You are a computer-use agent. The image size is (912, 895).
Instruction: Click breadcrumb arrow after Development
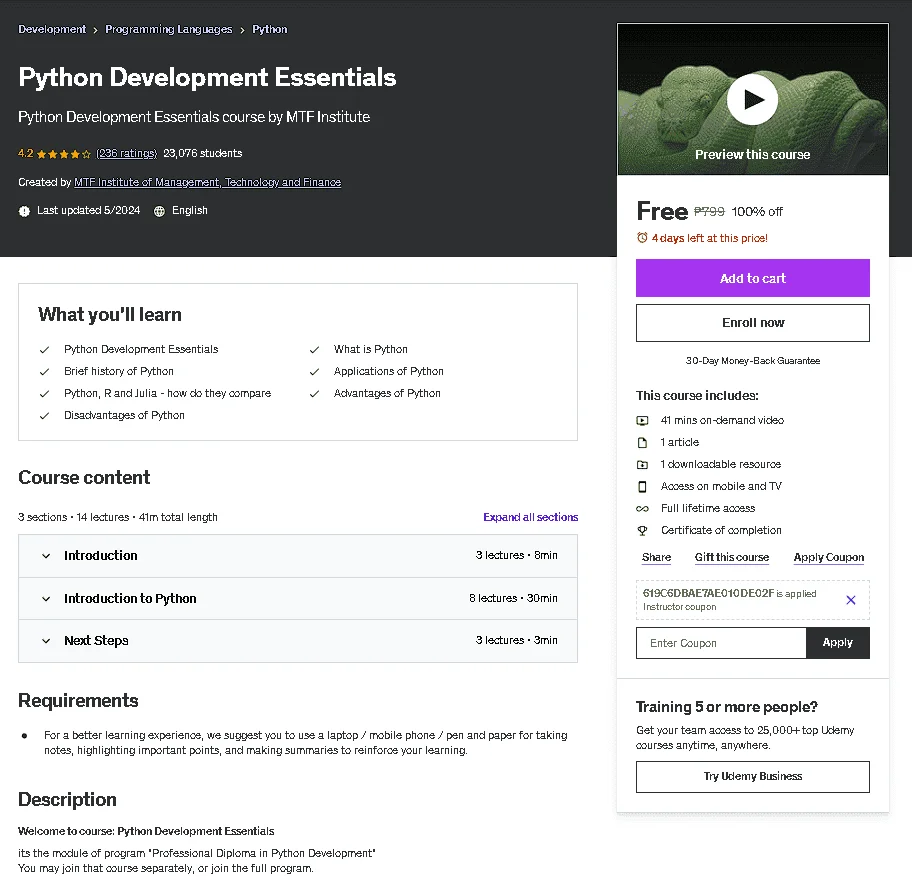[x=95, y=30]
